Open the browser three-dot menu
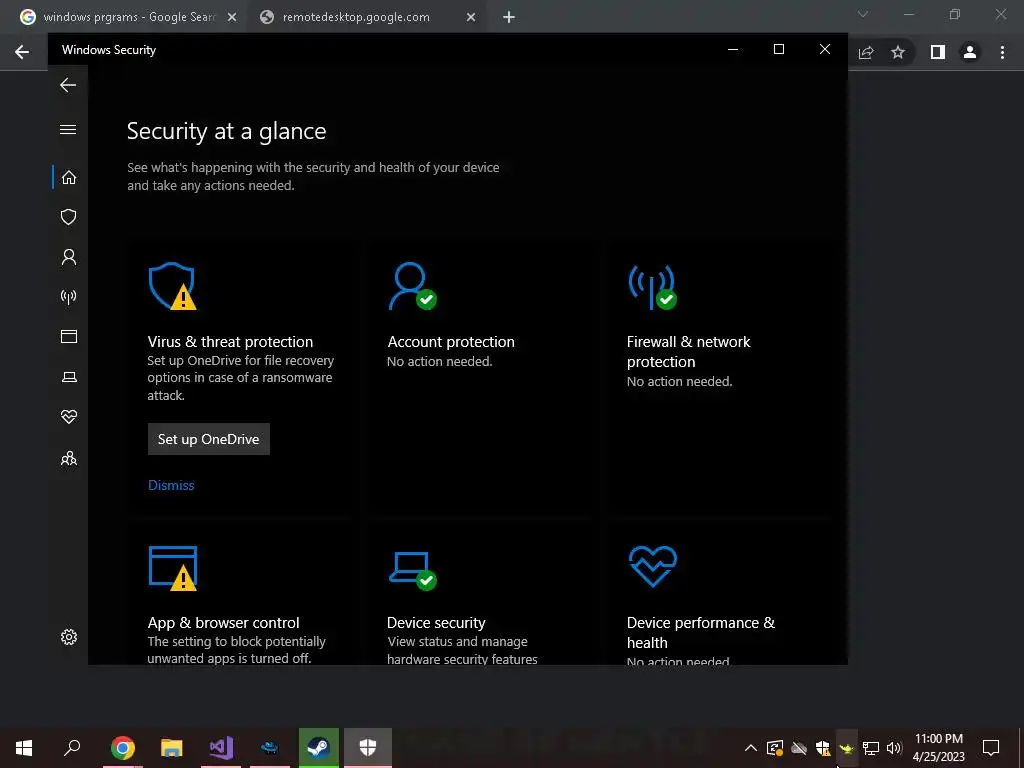Image resolution: width=1024 pixels, height=768 pixels. coord(1002,52)
